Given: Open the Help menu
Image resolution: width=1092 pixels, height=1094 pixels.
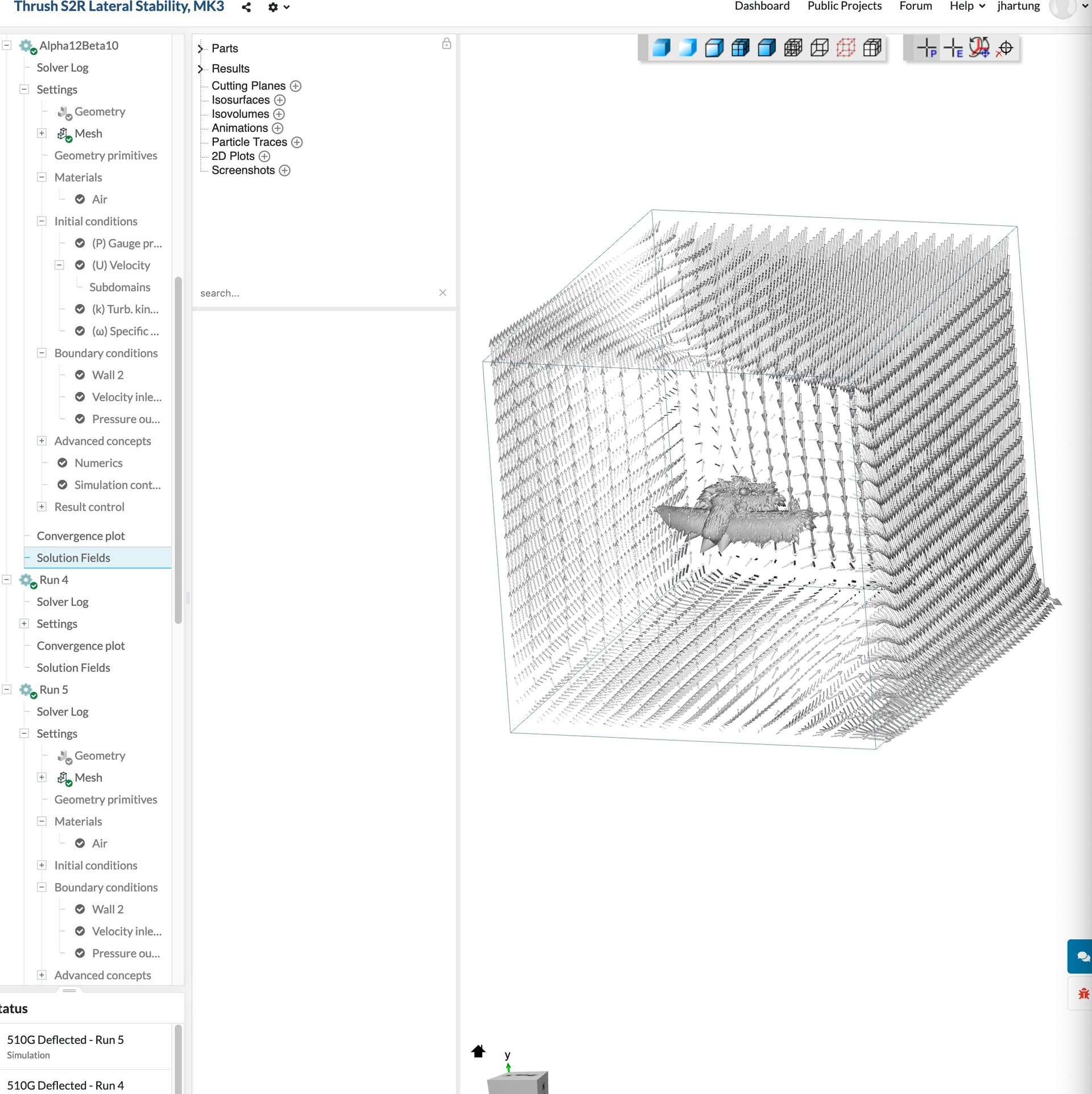Looking at the screenshot, I should click(966, 6).
